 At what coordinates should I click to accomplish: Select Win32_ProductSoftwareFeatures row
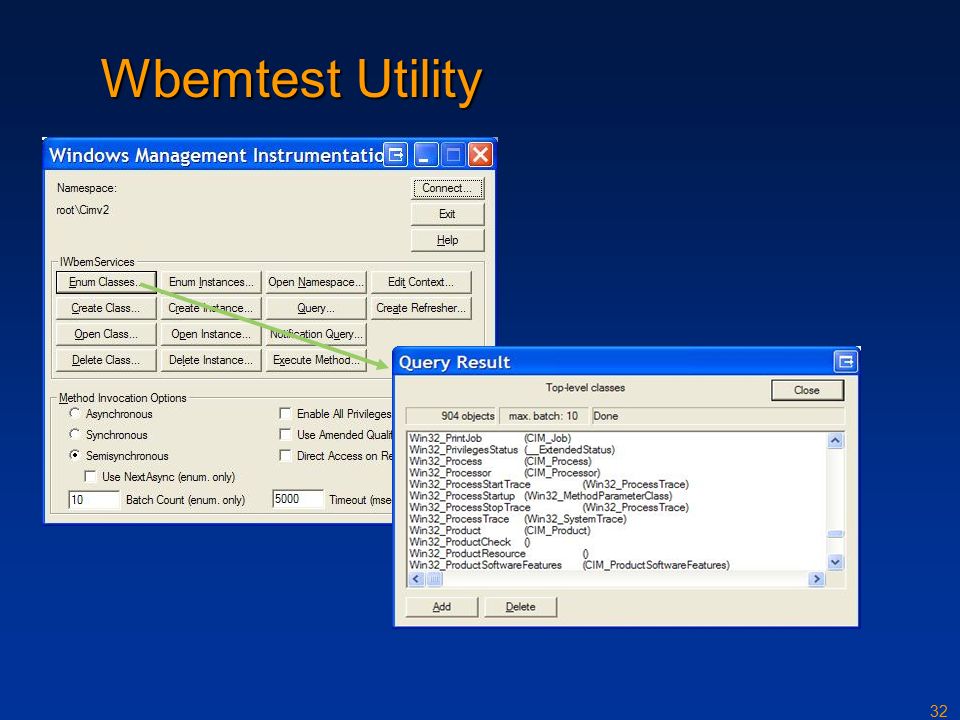[x=617, y=565]
